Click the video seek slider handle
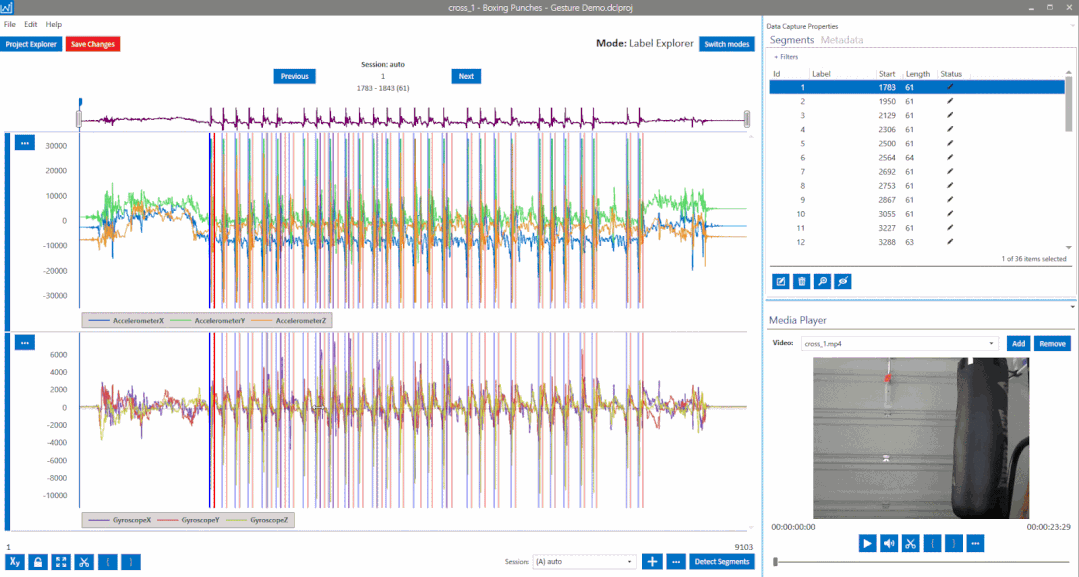 [776, 562]
